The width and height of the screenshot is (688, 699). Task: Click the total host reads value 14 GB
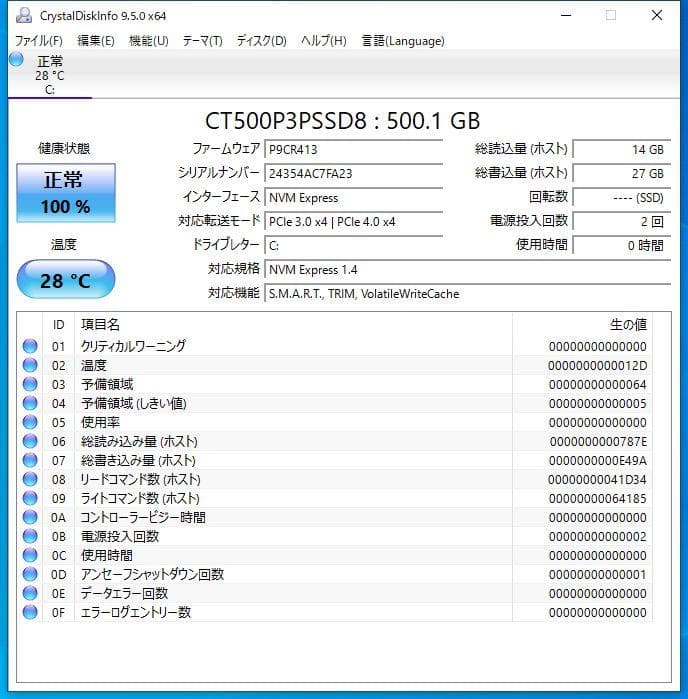pyautogui.click(x=622, y=149)
